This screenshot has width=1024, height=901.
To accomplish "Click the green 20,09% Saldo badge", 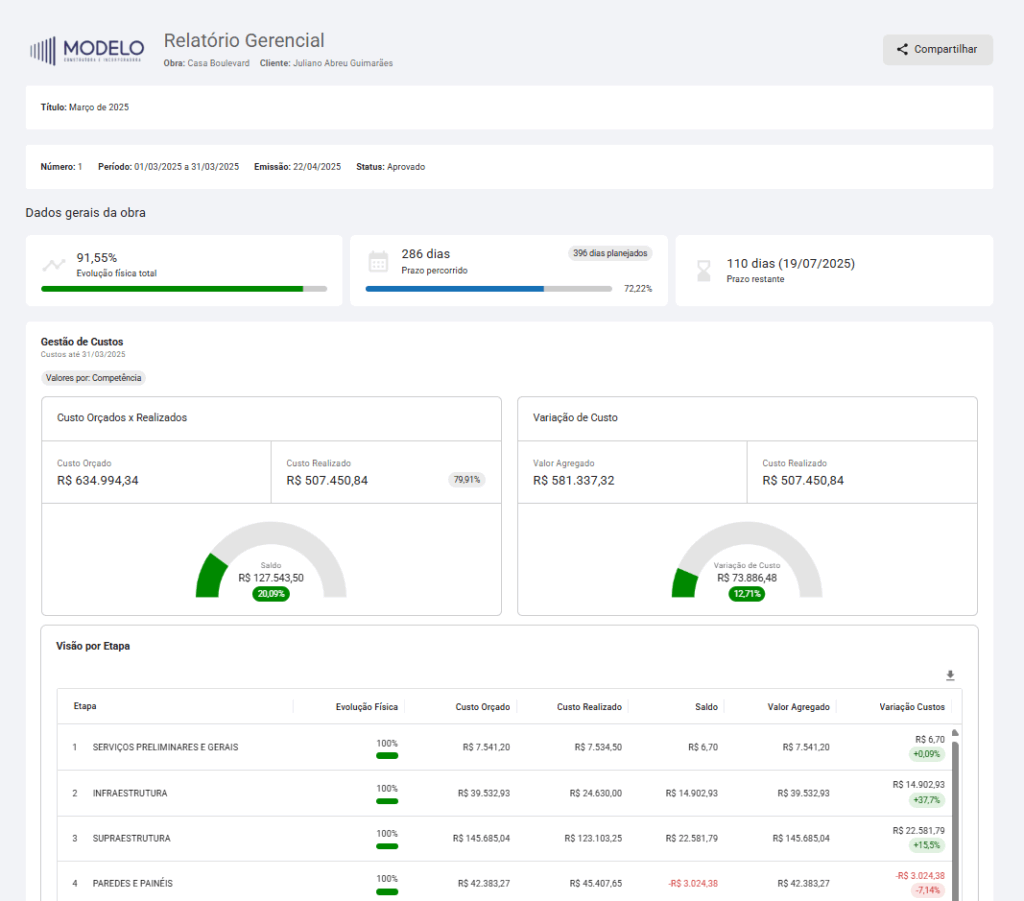I will point(271,594).
